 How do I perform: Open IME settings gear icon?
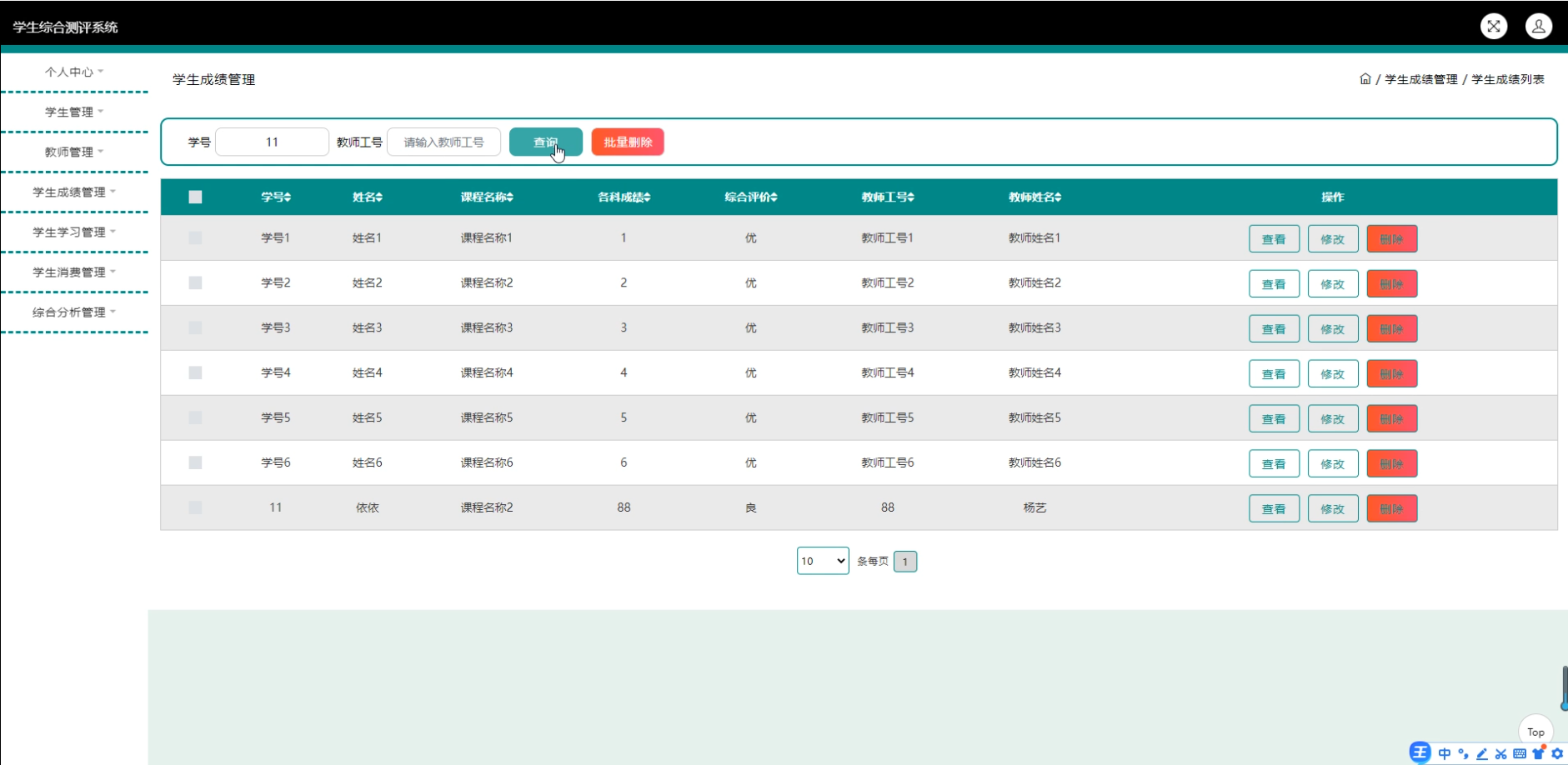point(1557,753)
